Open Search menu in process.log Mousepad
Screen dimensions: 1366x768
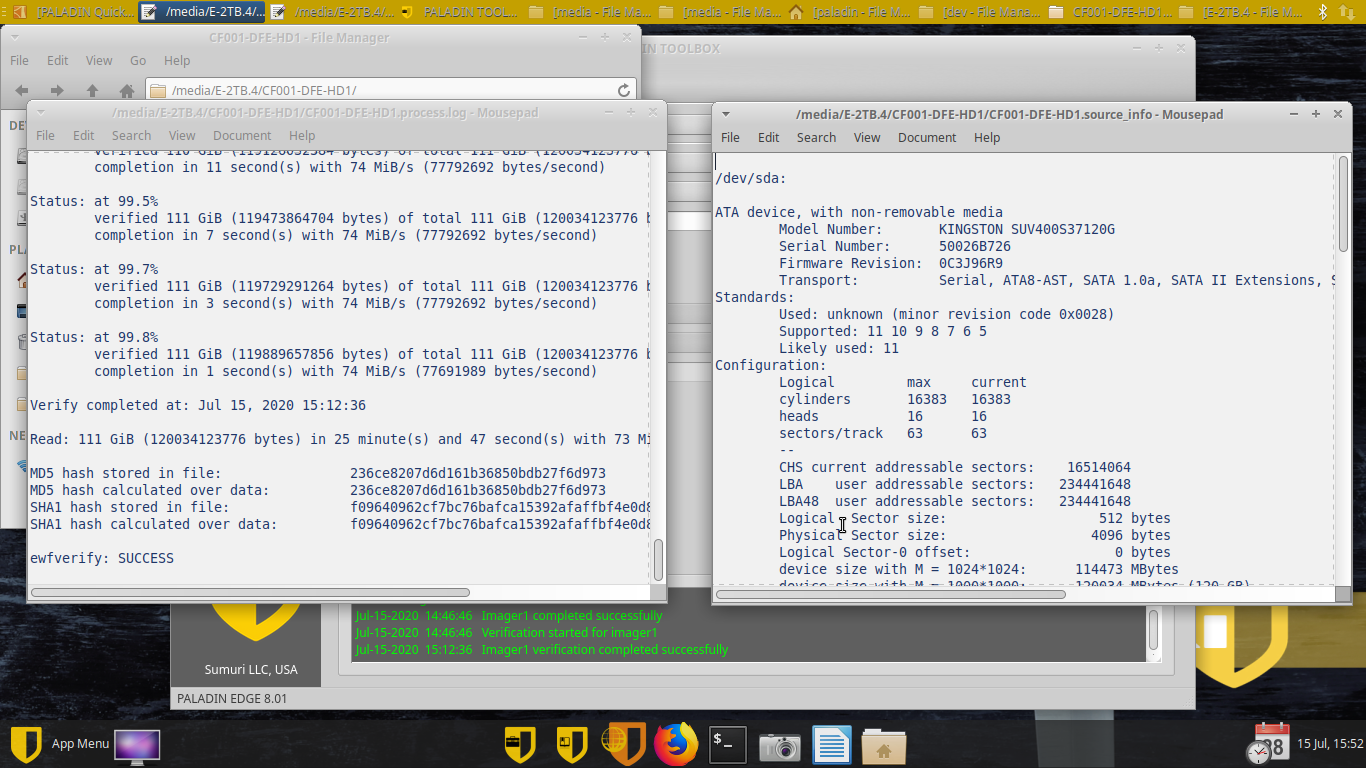[131, 135]
